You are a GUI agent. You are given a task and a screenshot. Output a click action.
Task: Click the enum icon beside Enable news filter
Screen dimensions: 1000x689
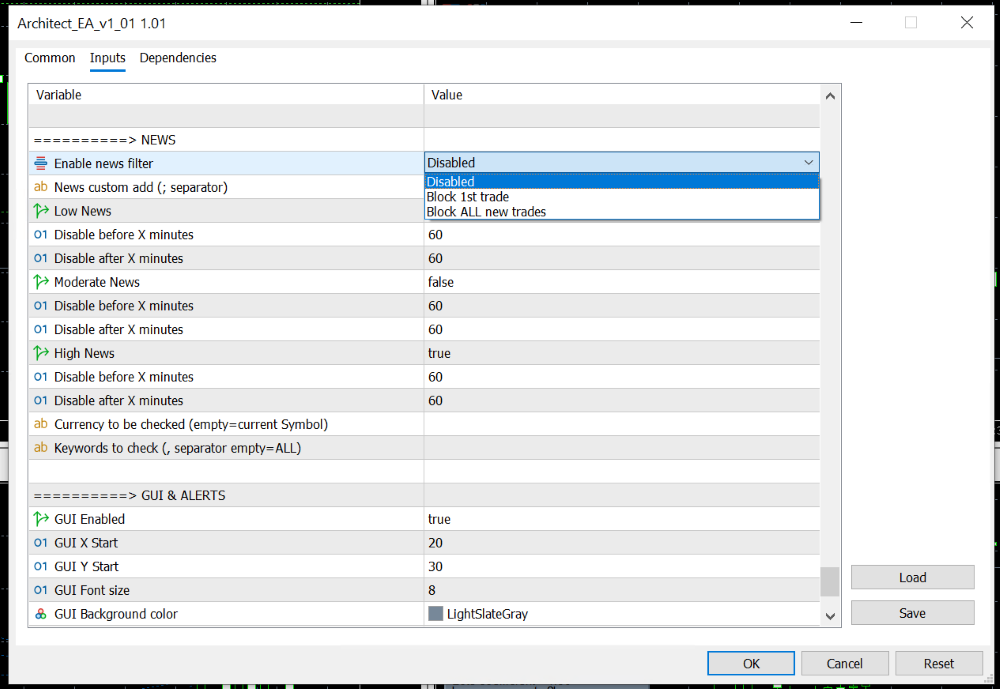click(x=41, y=163)
